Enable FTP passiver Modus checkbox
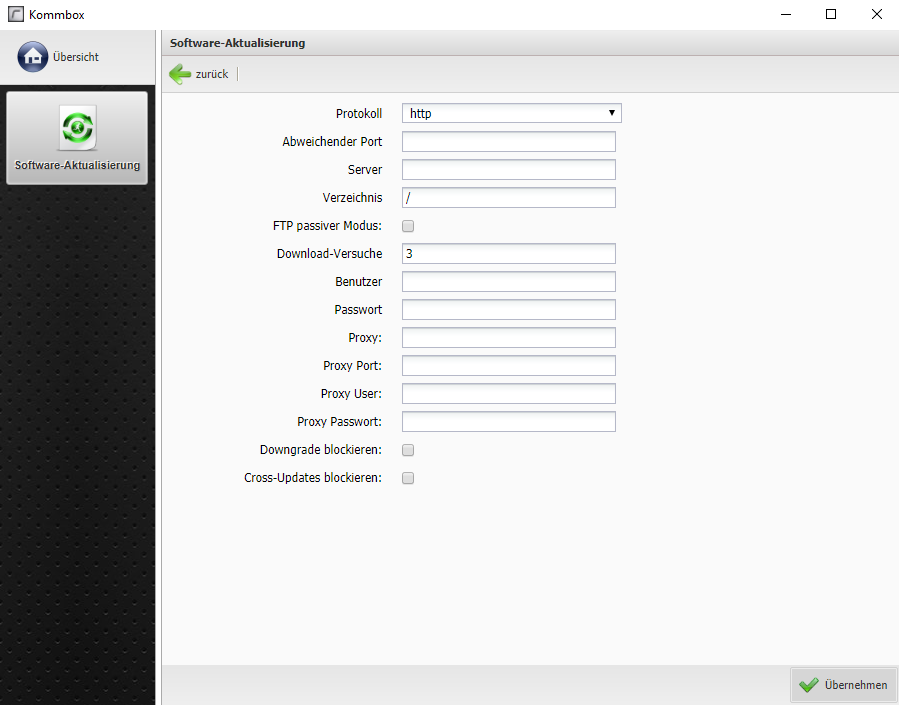Viewport: 899px width, 705px height. tap(408, 226)
